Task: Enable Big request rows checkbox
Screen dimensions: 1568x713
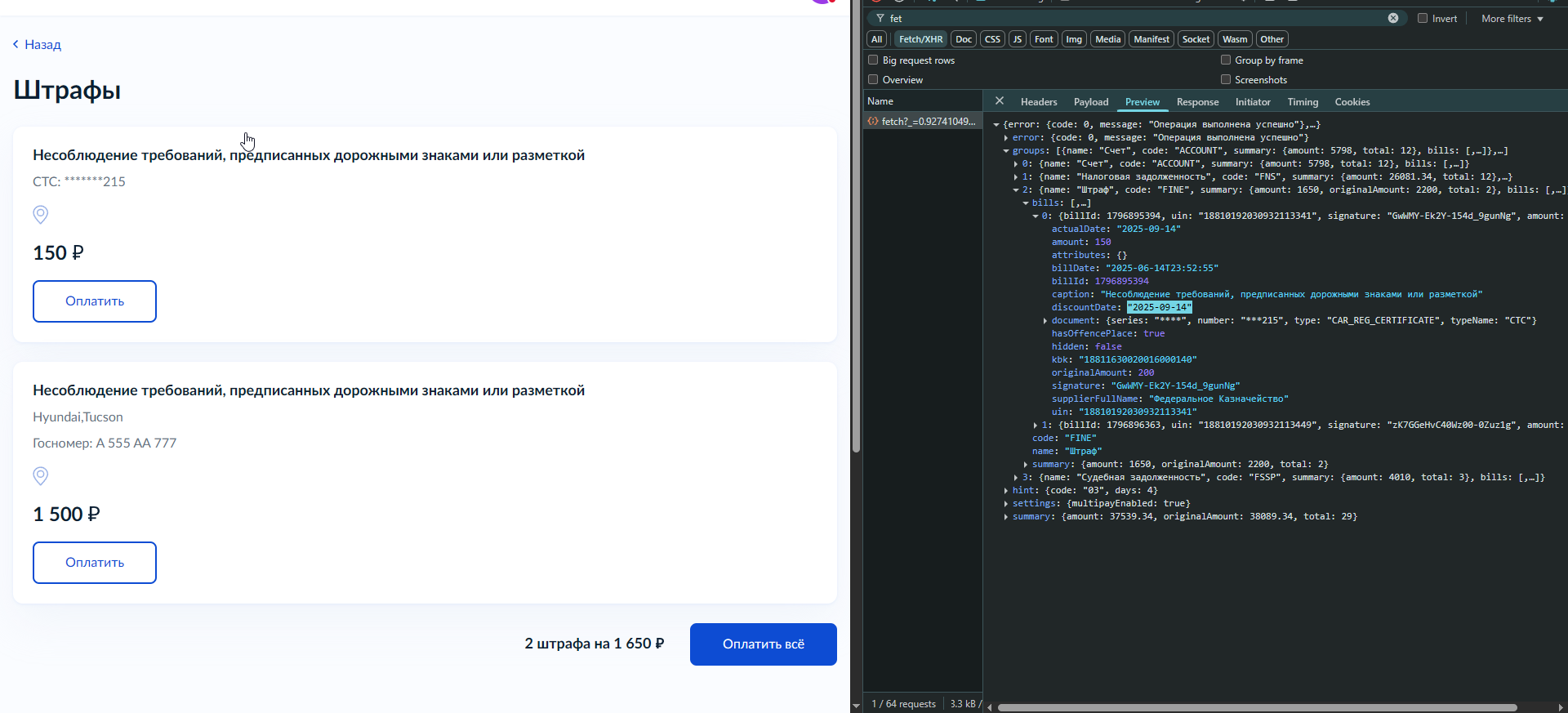Action: [x=873, y=60]
